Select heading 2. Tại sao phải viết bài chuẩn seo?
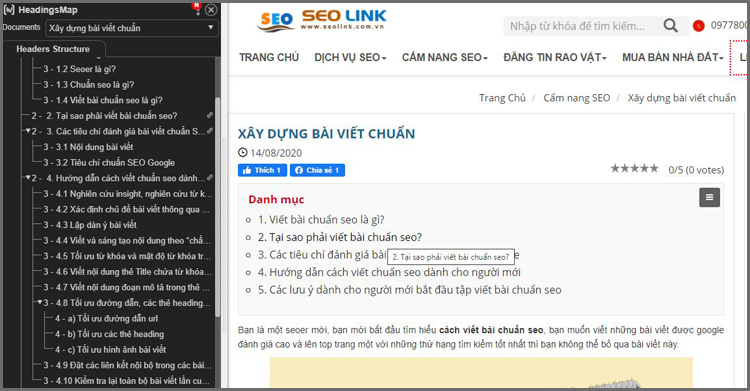 click(104, 116)
